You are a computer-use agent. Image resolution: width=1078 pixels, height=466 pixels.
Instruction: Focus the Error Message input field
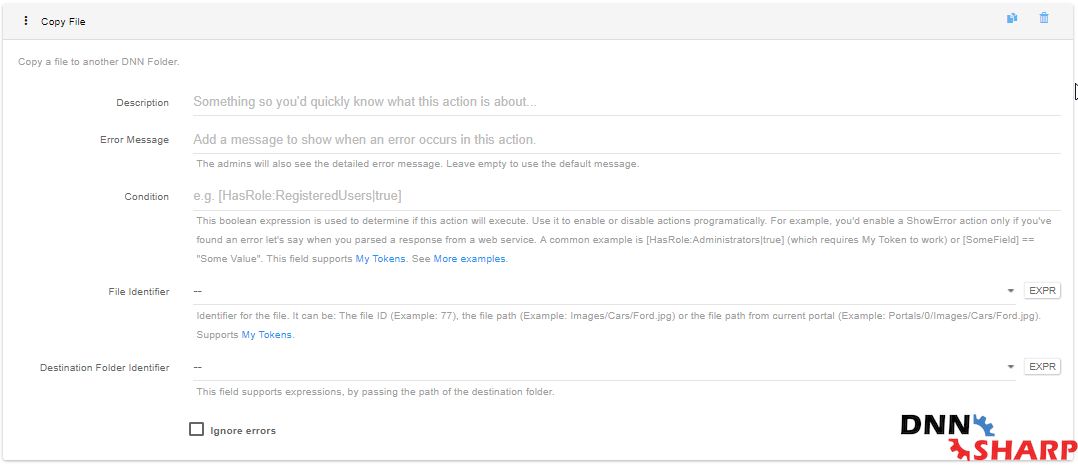626,140
